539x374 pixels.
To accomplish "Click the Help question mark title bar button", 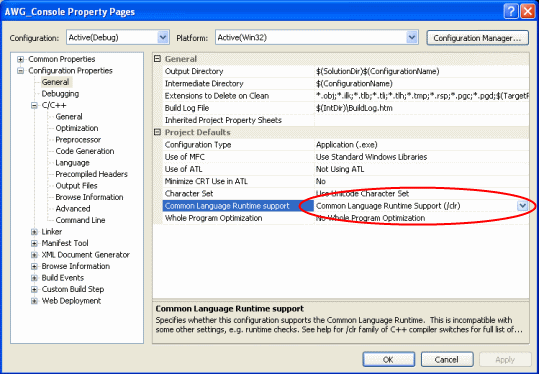I will pyautogui.click(x=511, y=11).
